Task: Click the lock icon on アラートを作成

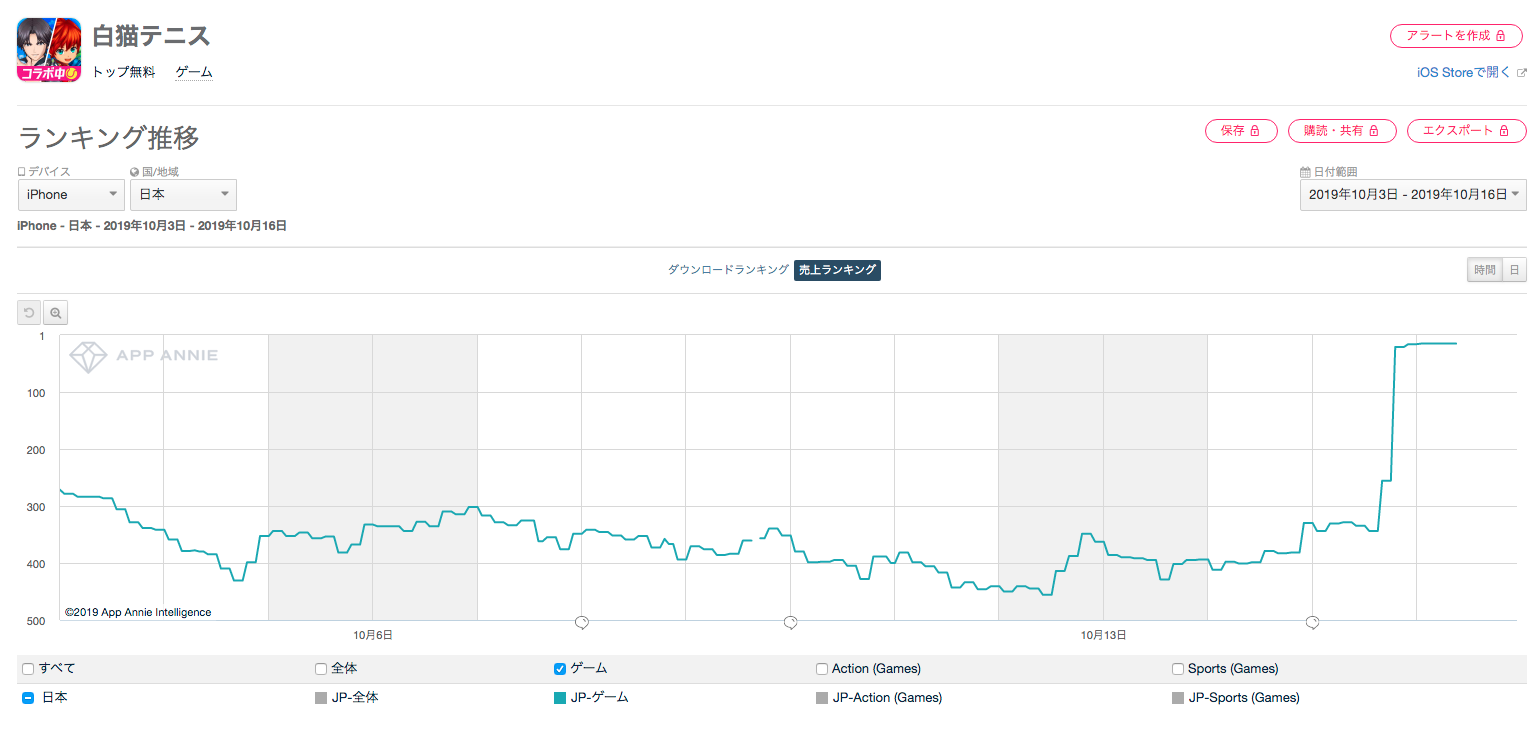Action: click(x=1500, y=35)
